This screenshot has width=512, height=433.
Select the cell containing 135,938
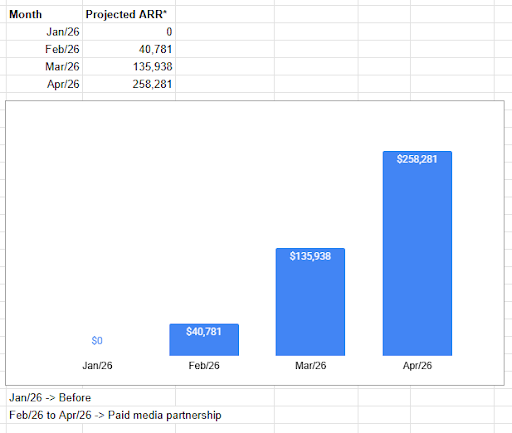(129, 67)
